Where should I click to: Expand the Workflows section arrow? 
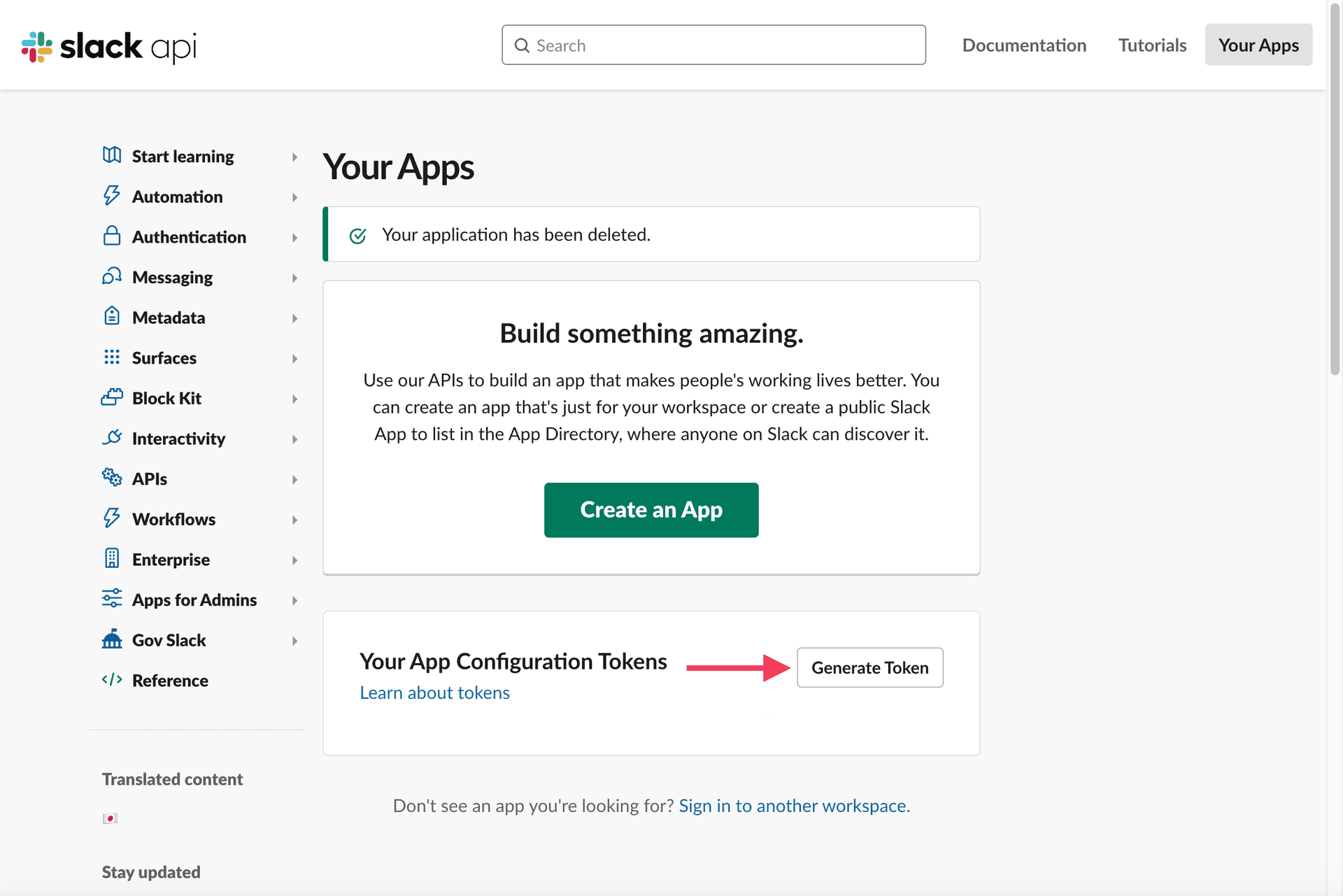[294, 520]
